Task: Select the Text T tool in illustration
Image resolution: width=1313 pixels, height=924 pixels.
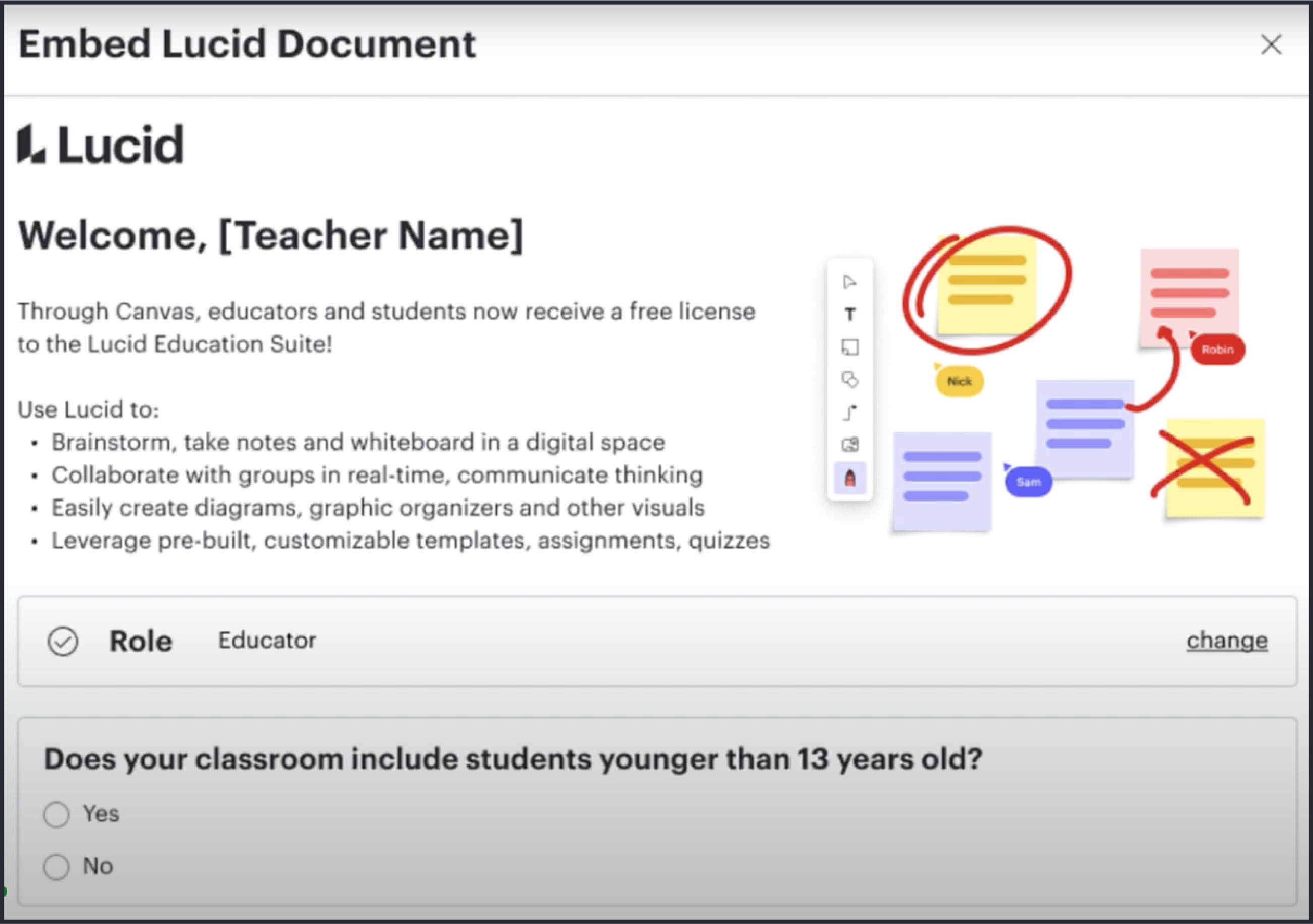Action: [850, 314]
